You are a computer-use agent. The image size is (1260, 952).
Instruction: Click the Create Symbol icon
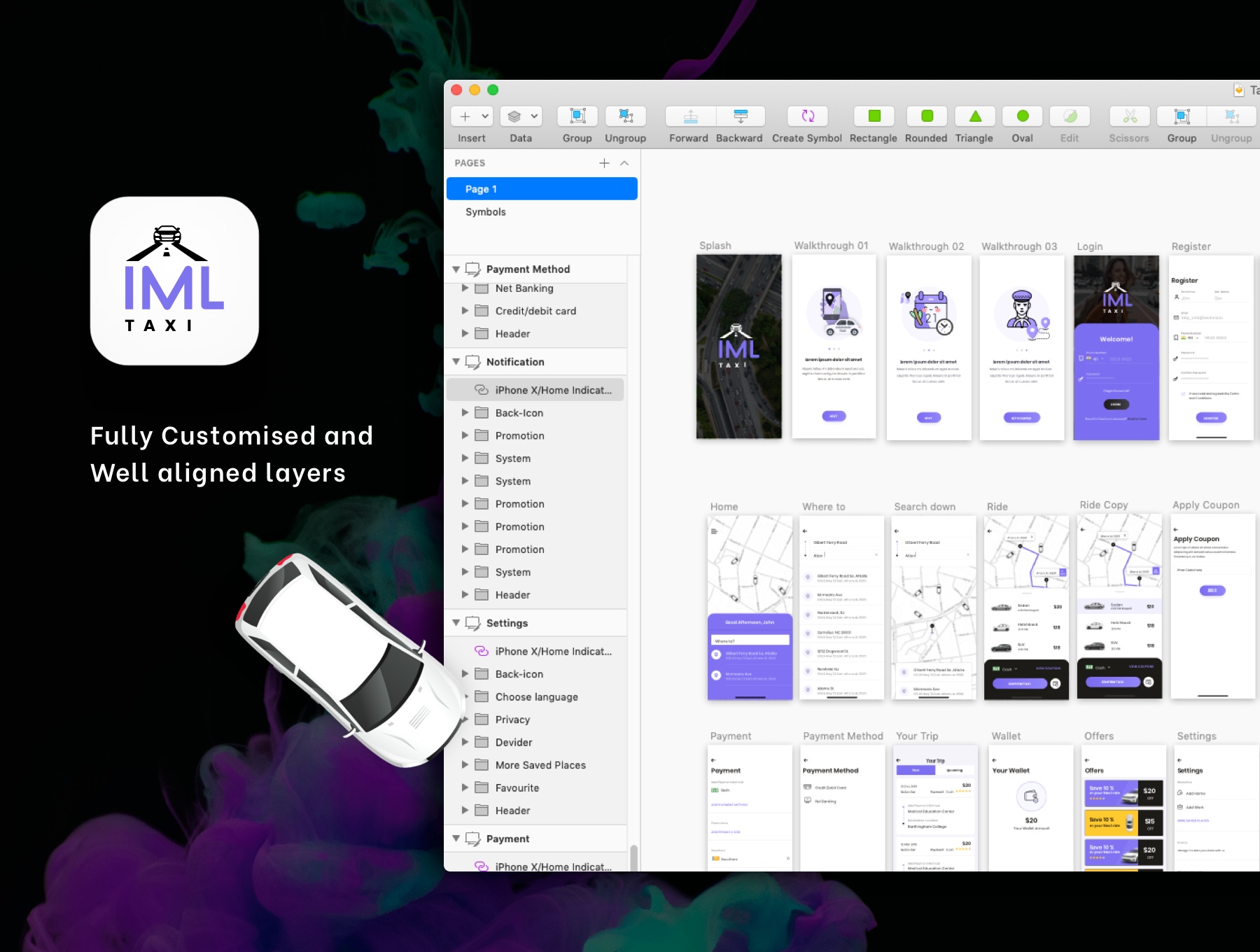point(807,116)
